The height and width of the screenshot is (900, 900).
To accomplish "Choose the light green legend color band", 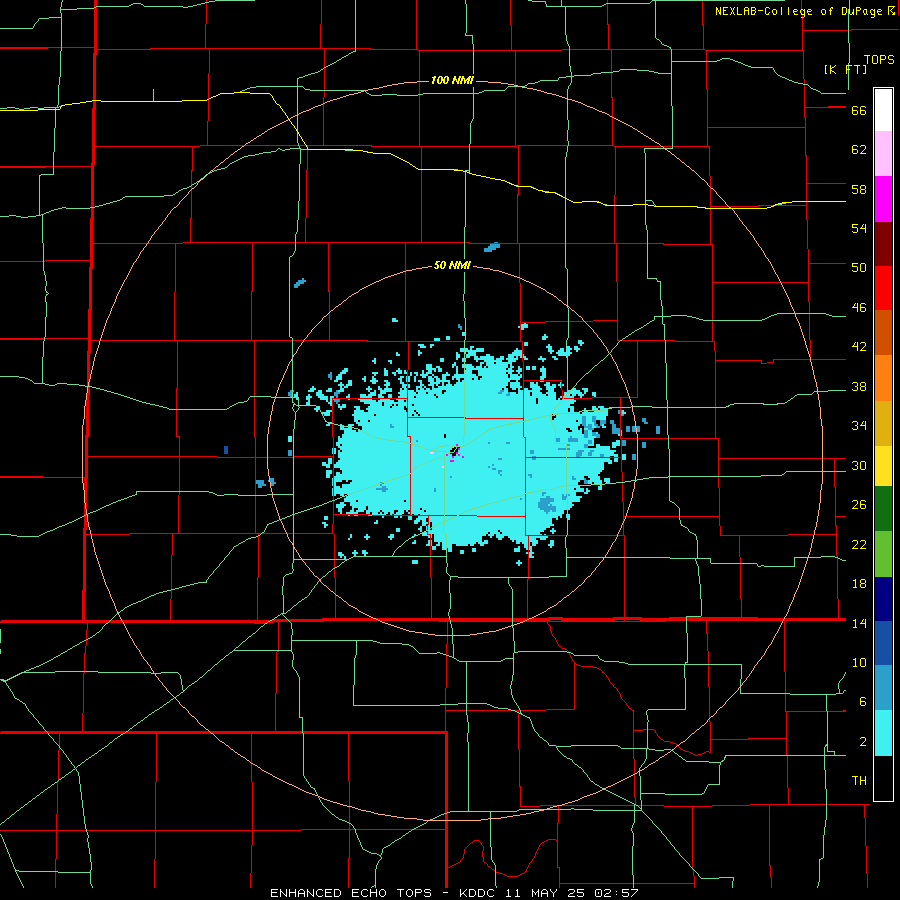I will pyautogui.click(x=883, y=554).
